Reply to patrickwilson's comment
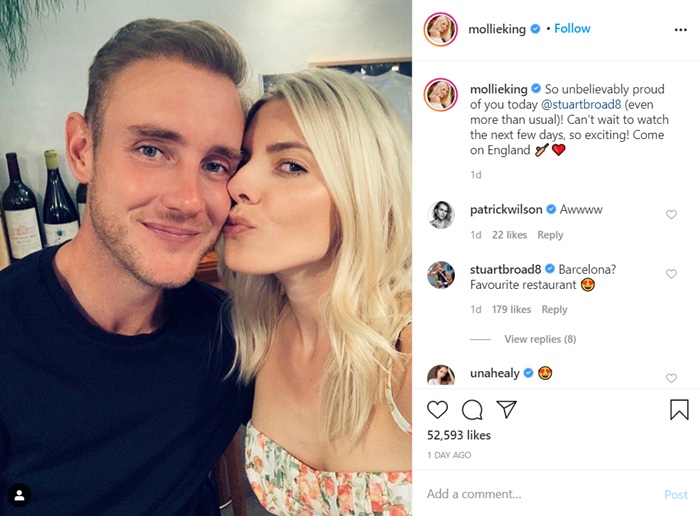Screen dimensions: 700x516 (x=550, y=235)
